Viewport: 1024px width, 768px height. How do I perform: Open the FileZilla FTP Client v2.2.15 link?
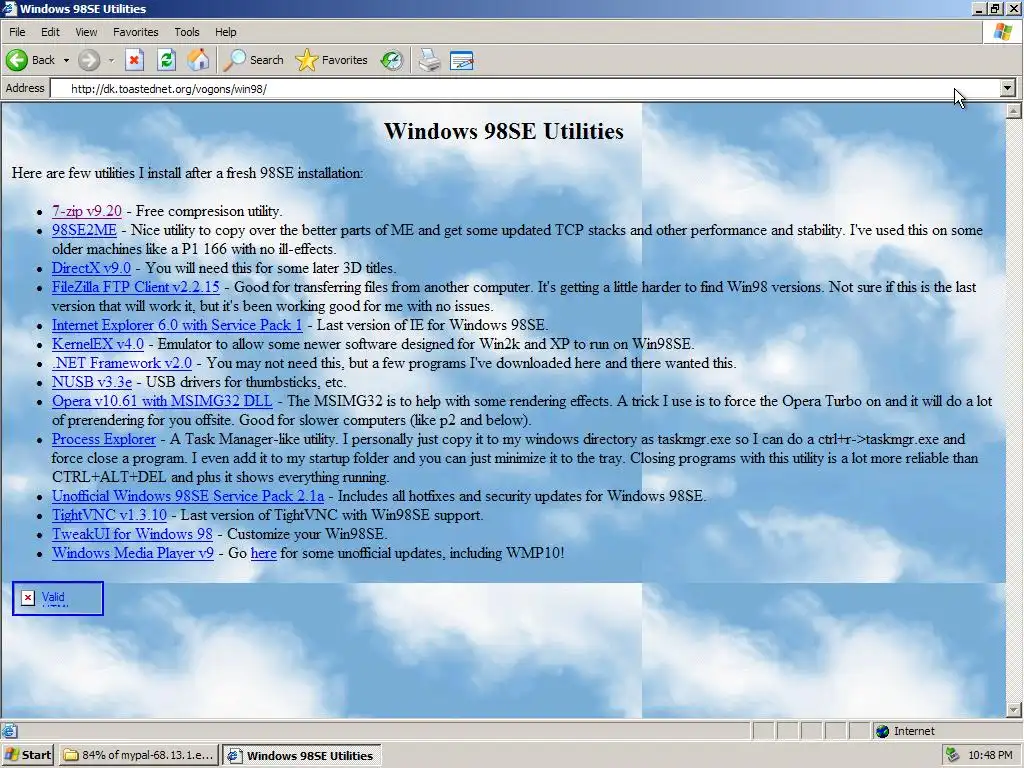[136, 287]
